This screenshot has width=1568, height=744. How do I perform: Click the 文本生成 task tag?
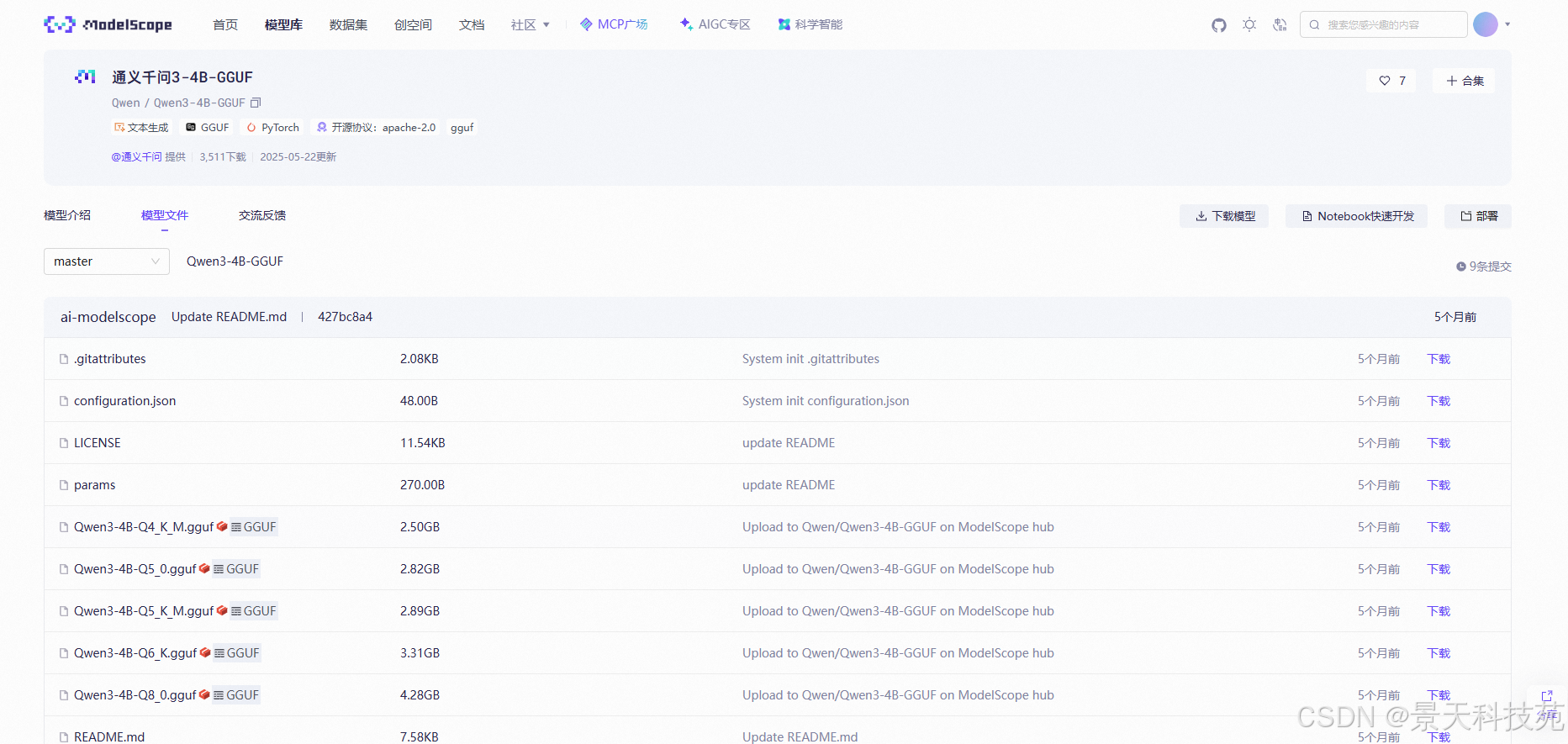point(141,128)
